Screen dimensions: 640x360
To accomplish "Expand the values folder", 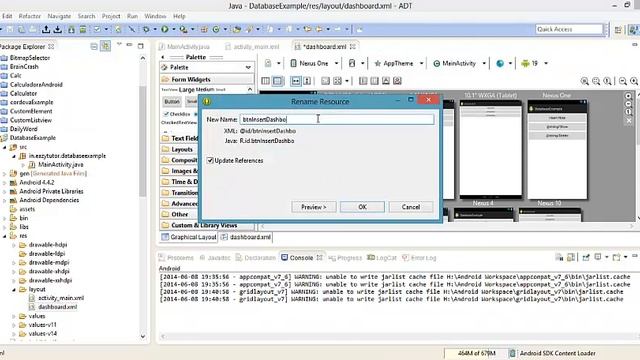I will [14, 316].
